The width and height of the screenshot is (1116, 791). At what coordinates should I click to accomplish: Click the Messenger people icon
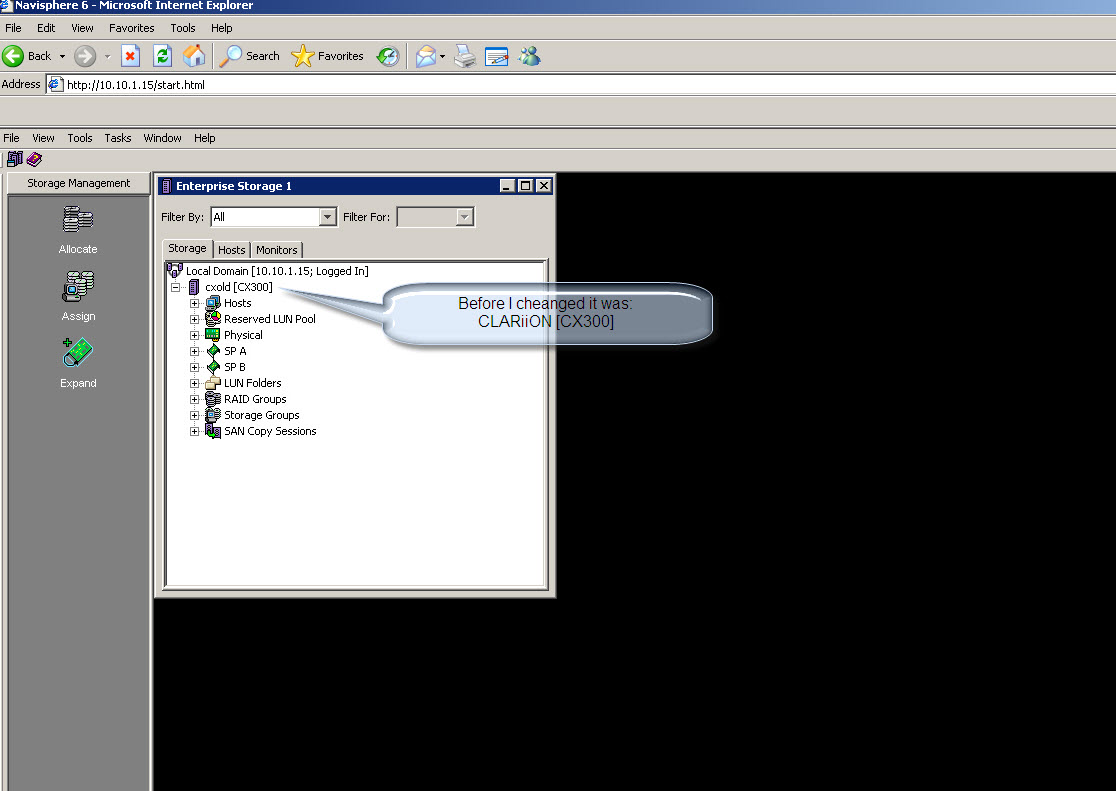[530, 56]
